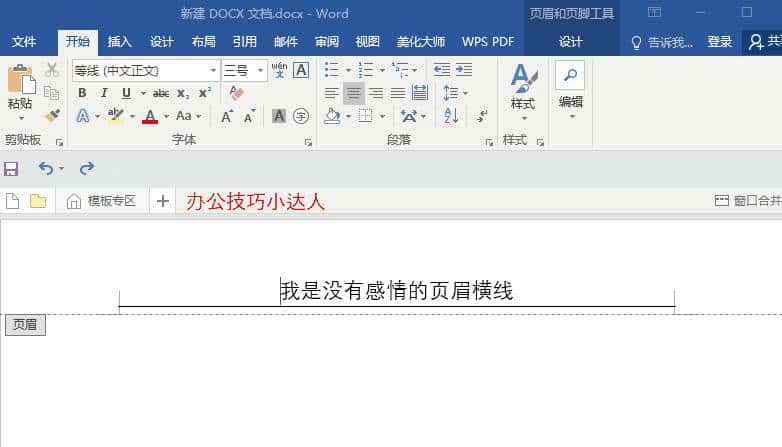
Task: Toggle superscript formatting
Action: pos(205,93)
